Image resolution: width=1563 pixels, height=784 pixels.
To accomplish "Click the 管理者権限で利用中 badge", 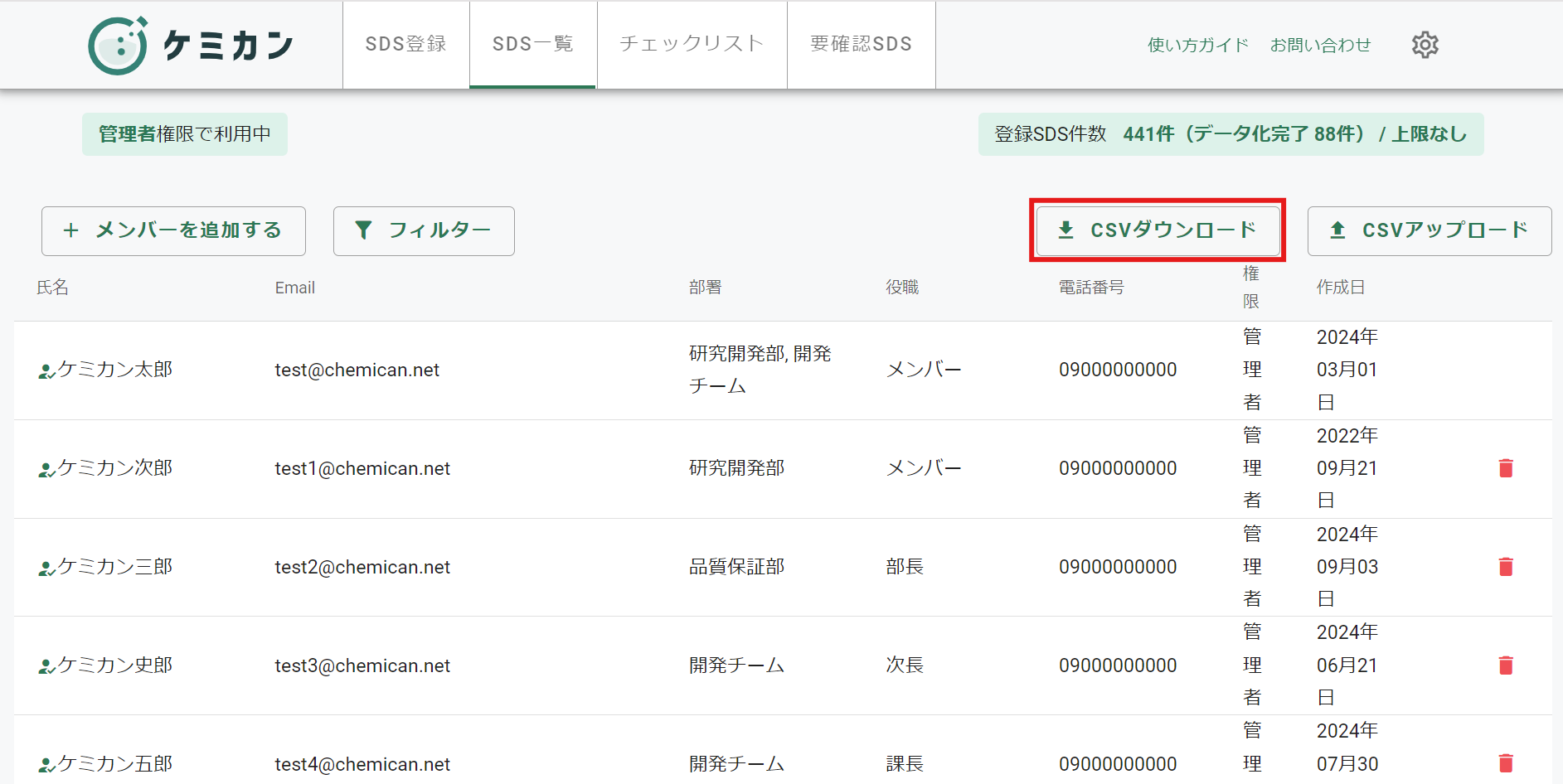I will [185, 134].
